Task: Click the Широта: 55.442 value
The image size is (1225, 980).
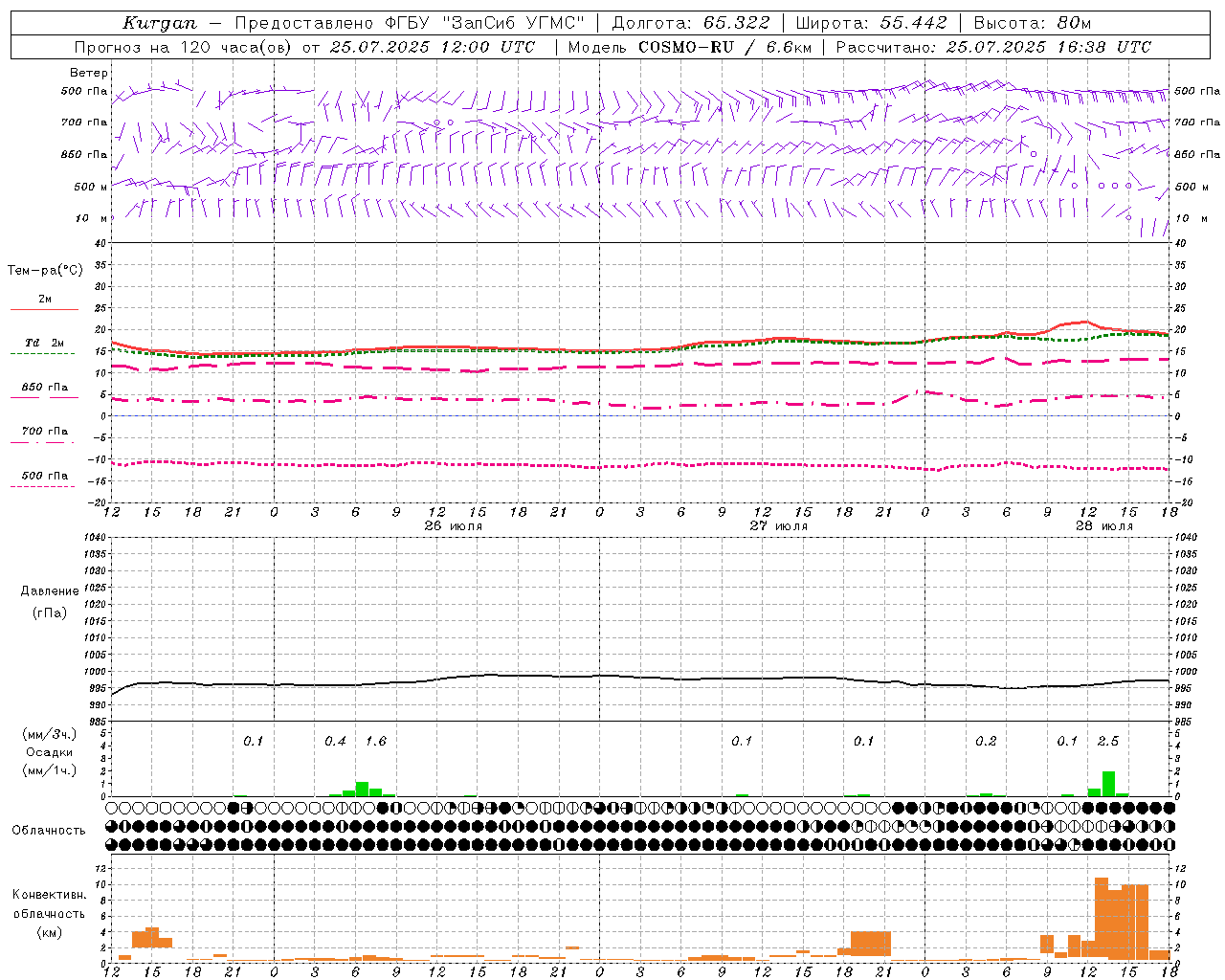Action: pos(871,23)
